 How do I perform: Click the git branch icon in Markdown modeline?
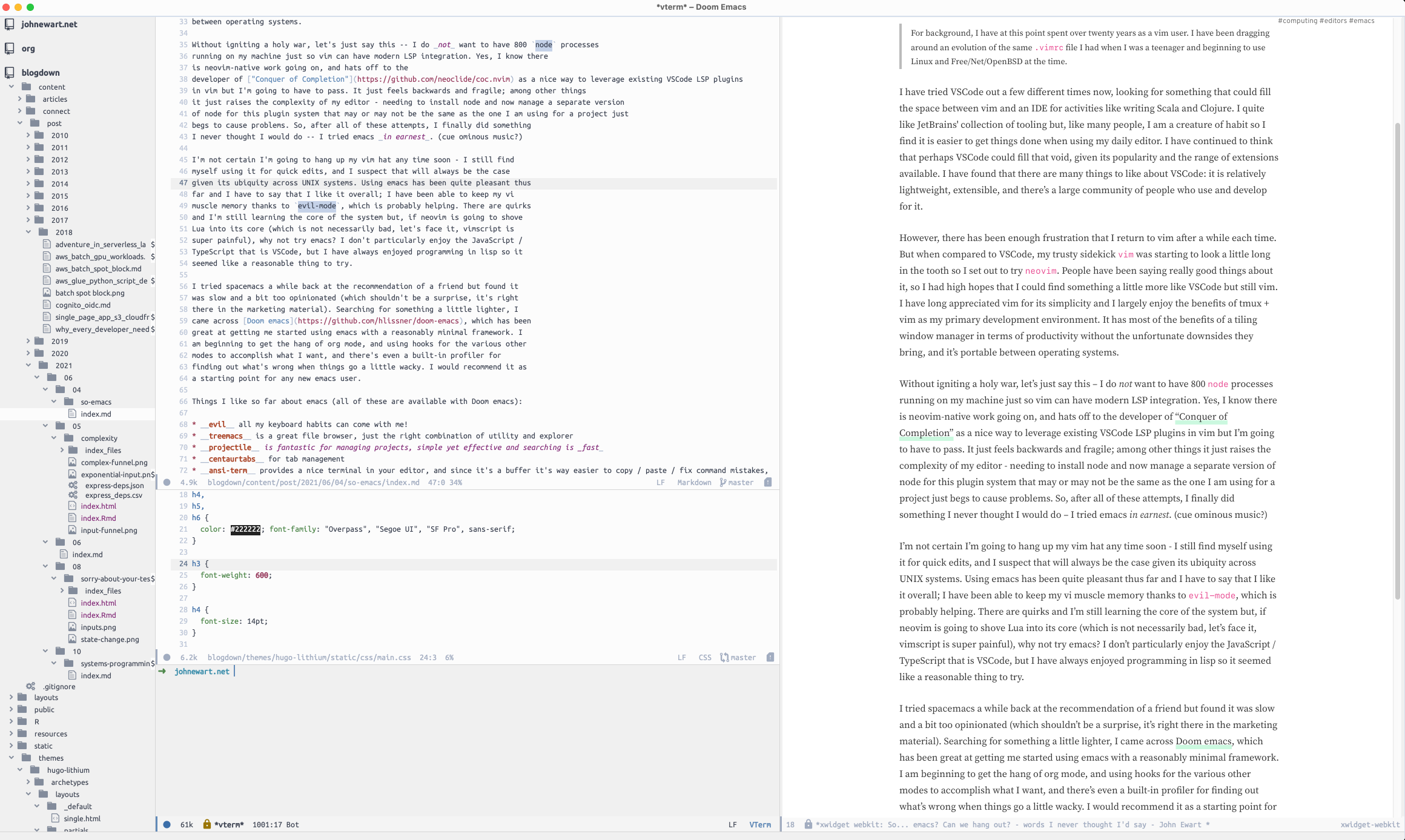click(x=723, y=483)
